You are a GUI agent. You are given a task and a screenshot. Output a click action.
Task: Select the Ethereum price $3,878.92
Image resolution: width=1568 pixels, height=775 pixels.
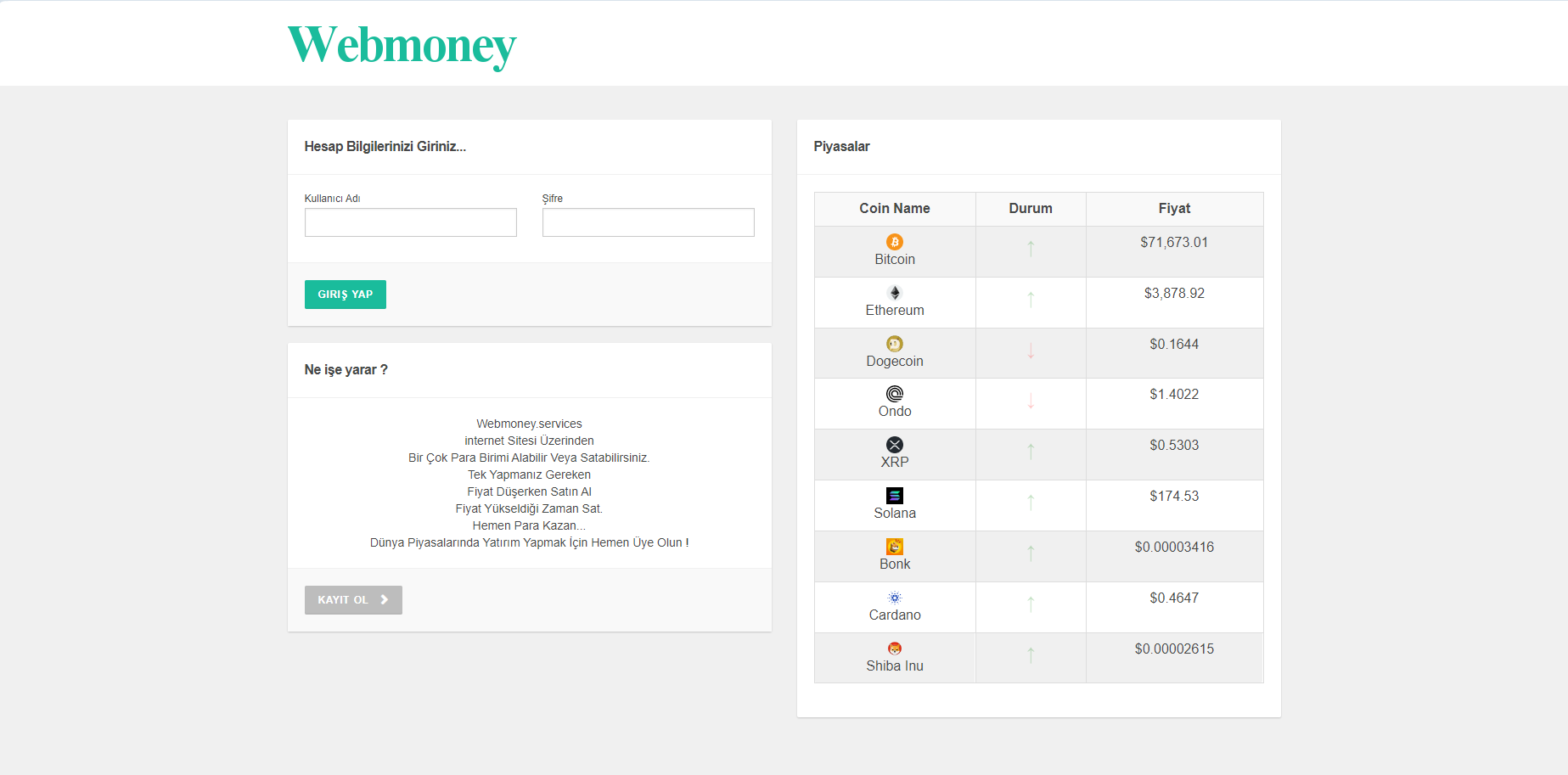[x=1175, y=294]
